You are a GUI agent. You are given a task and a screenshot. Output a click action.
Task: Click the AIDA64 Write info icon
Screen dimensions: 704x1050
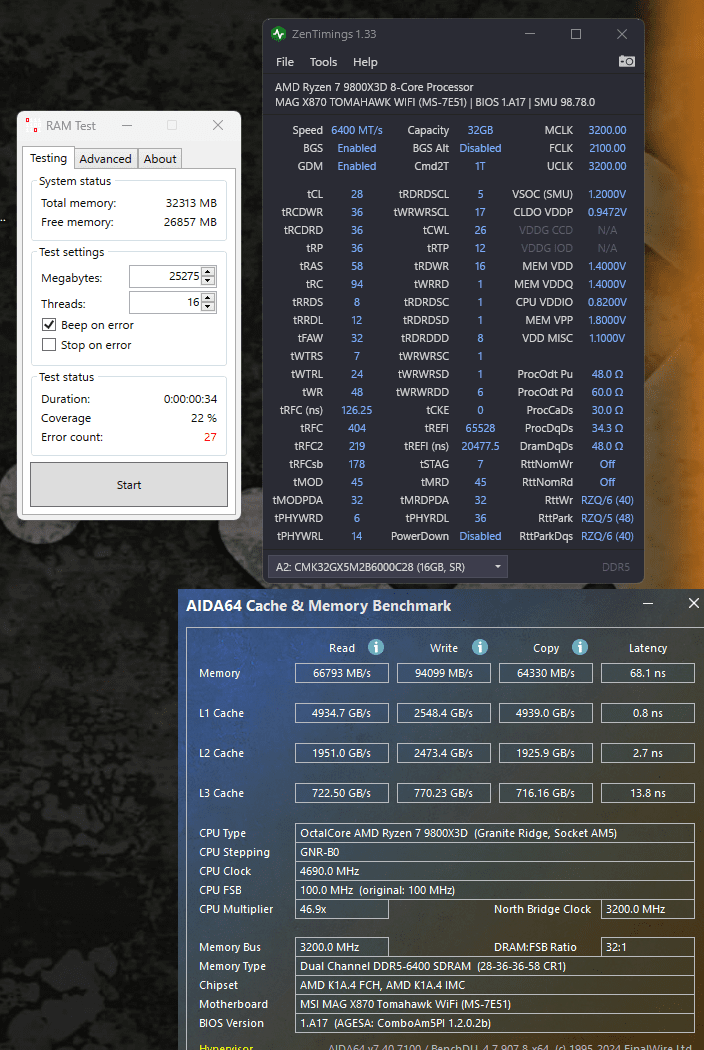point(480,647)
